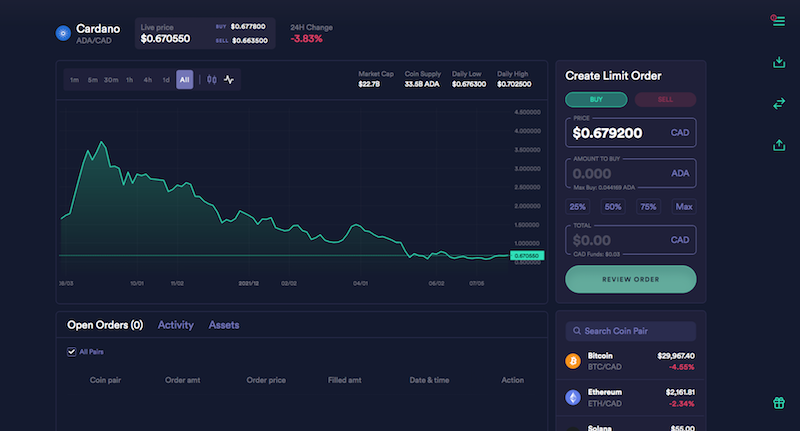Click the Create Limit Order heading
Image resolution: width=800 pixels, height=431 pixels.
(613, 76)
